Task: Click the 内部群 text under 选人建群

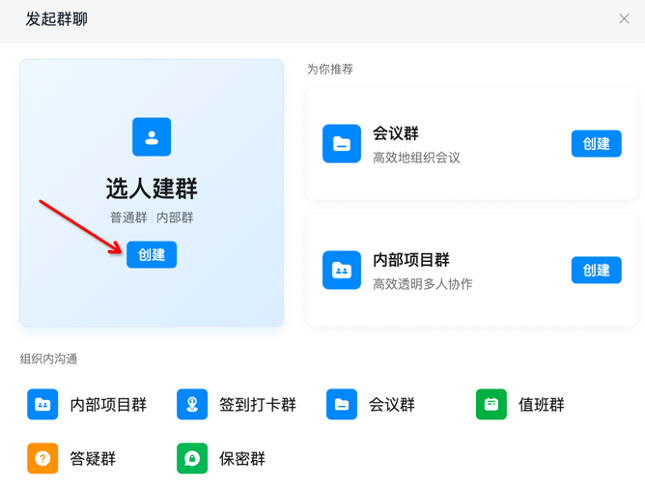Action: (174, 217)
